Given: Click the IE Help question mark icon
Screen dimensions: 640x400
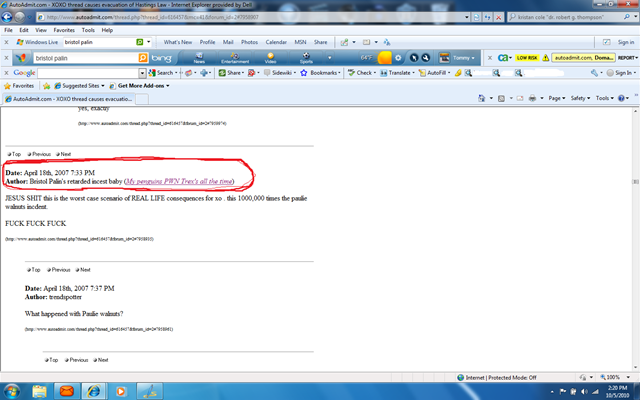Looking at the screenshot, I should click(x=621, y=98).
